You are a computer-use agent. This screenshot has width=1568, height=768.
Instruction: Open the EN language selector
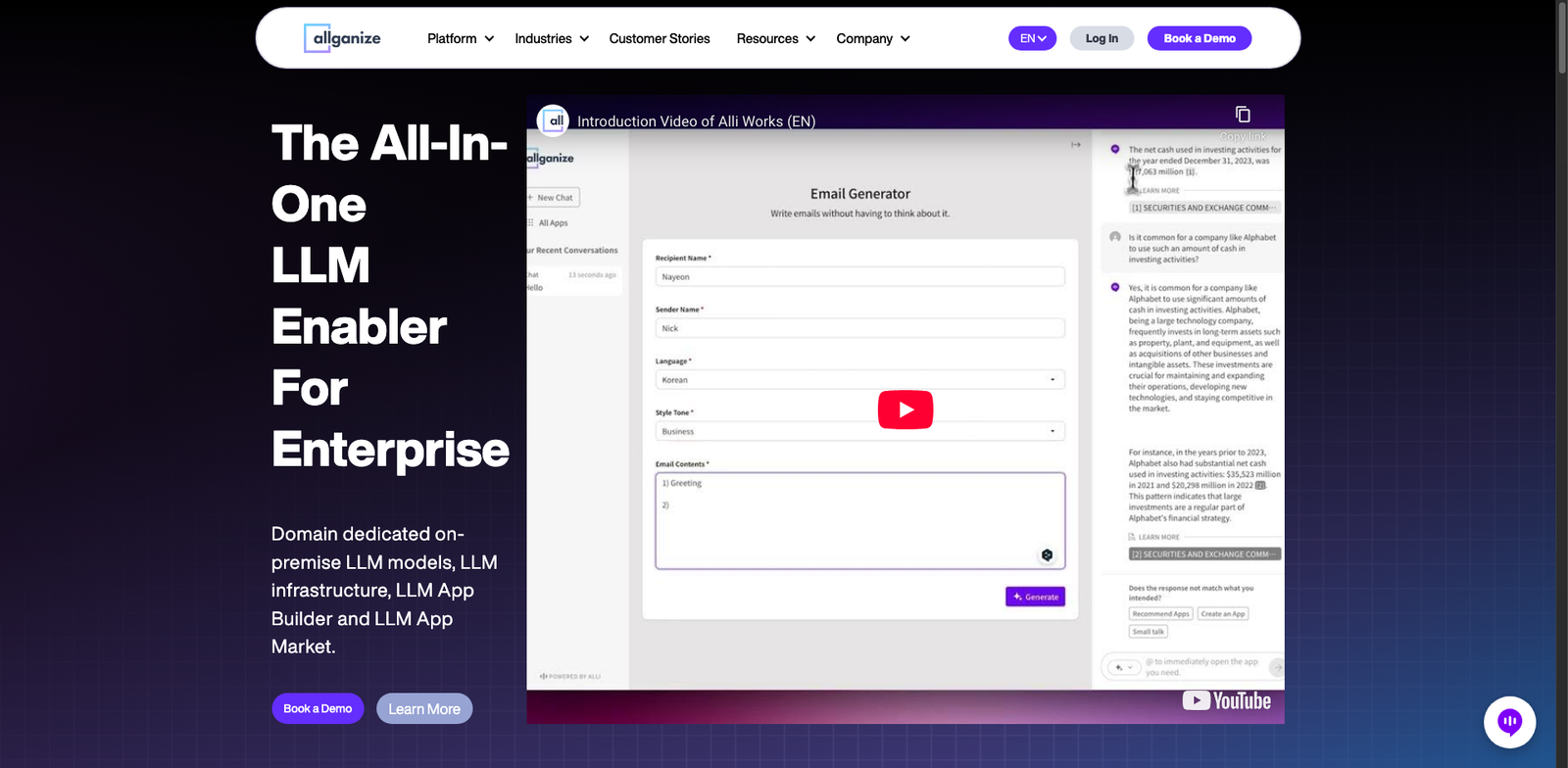(x=1032, y=38)
